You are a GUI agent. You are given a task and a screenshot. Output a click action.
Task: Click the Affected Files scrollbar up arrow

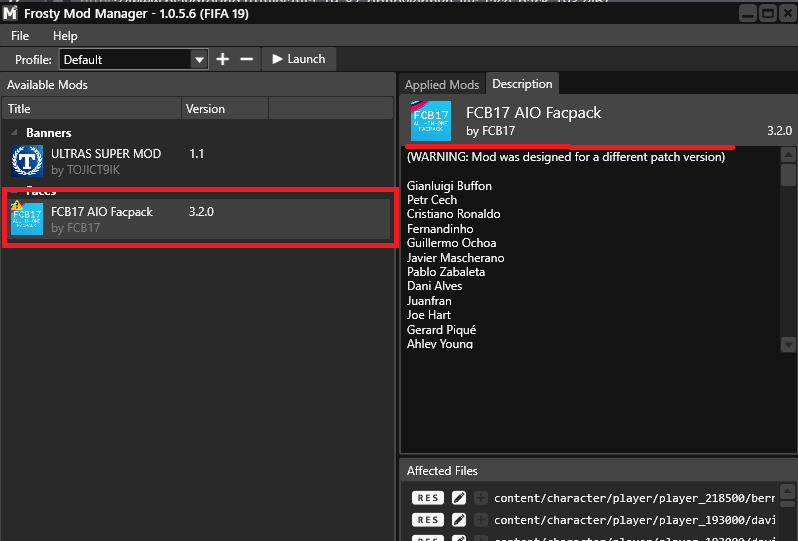point(788,491)
